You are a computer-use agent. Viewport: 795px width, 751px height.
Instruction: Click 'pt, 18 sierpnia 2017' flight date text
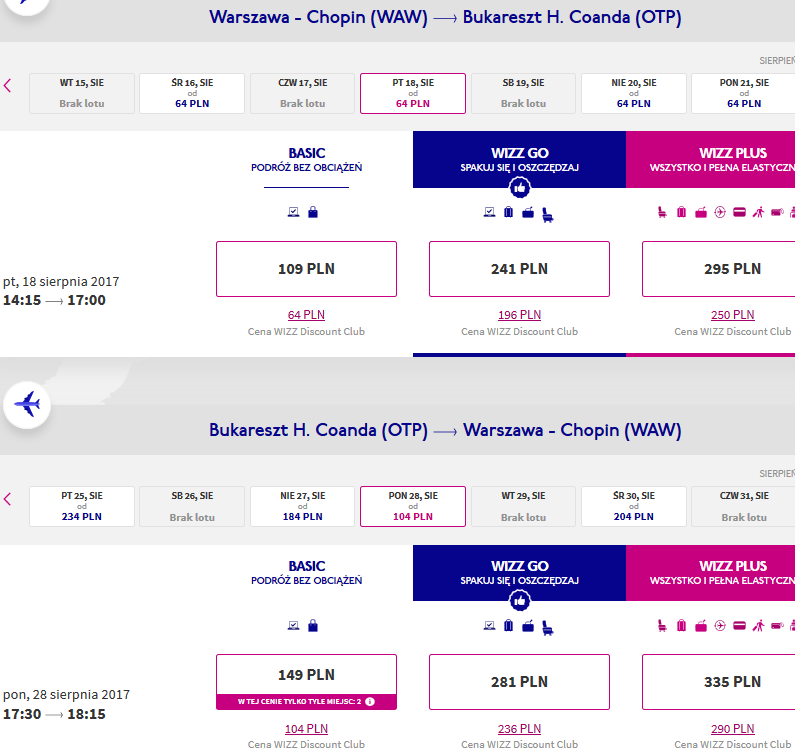tap(61, 281)
